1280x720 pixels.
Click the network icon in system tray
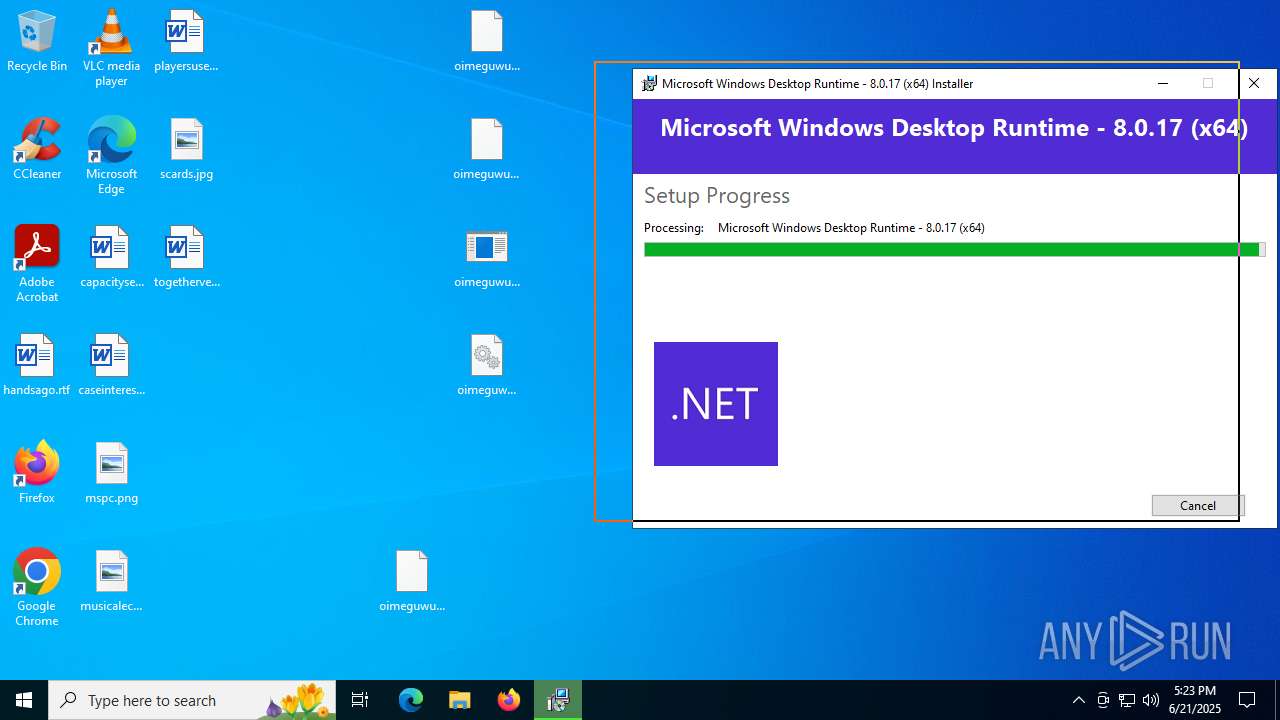(1127, 700)
